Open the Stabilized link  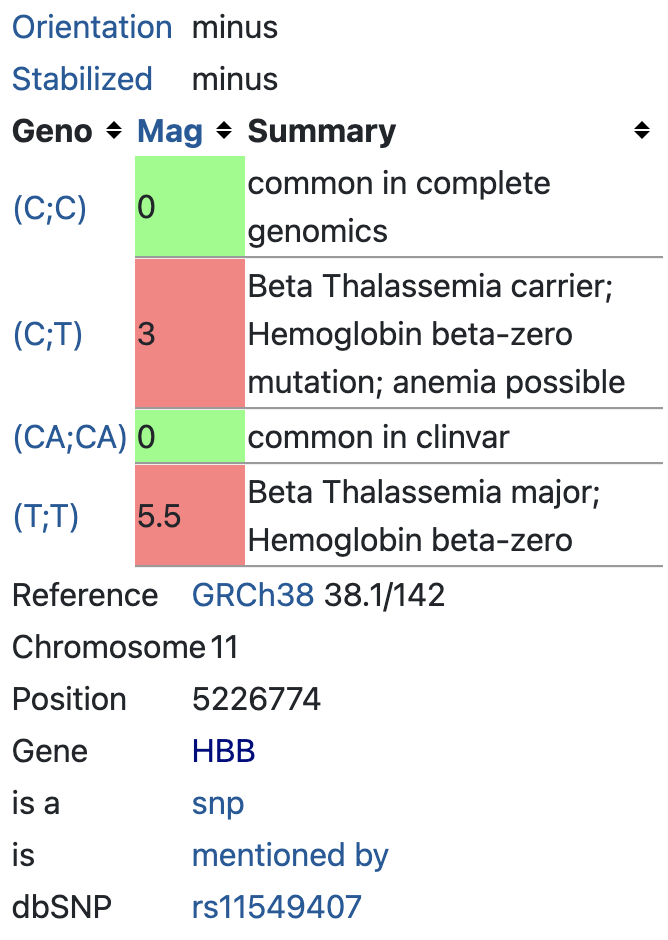[x=81, y=79]
